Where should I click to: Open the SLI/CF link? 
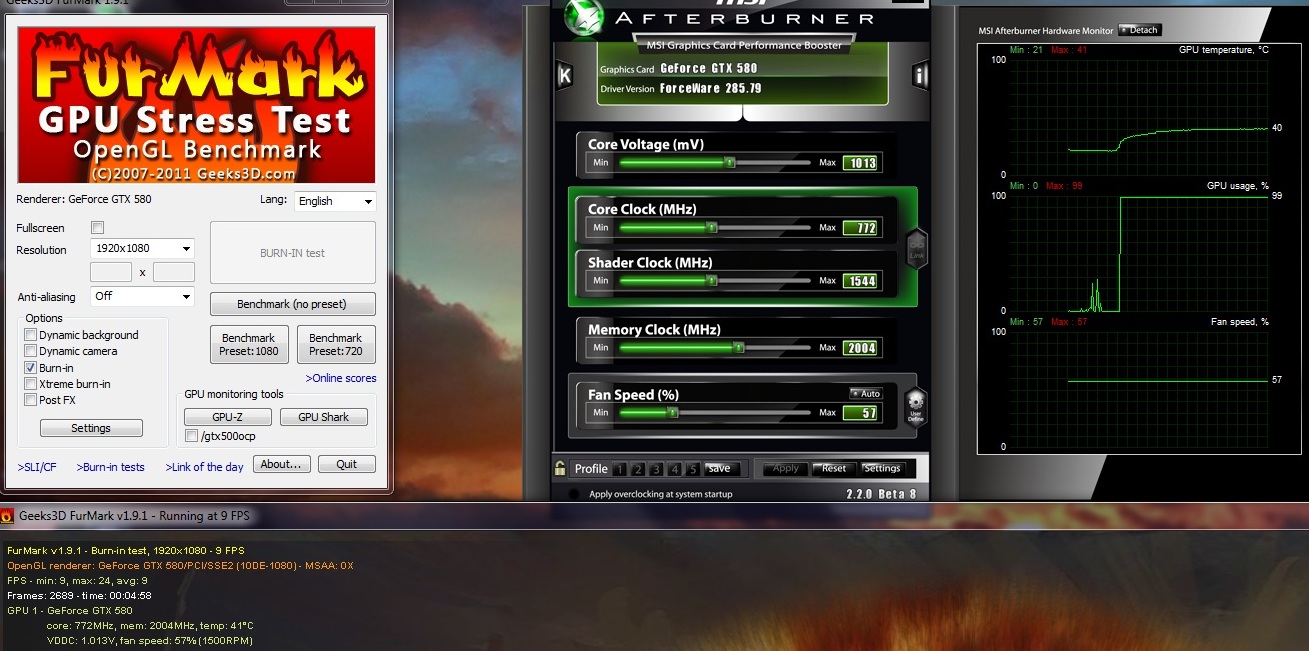coord(37,467)
